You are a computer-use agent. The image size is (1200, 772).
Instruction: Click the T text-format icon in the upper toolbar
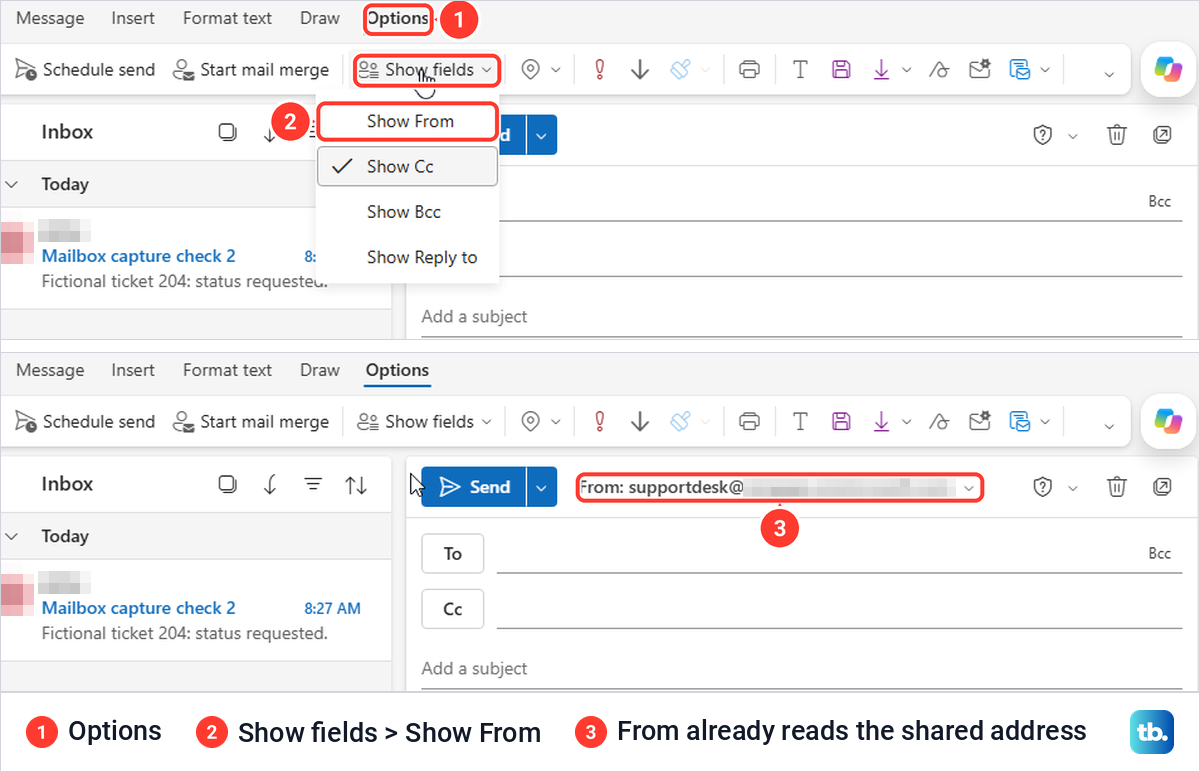pos(800,69)
